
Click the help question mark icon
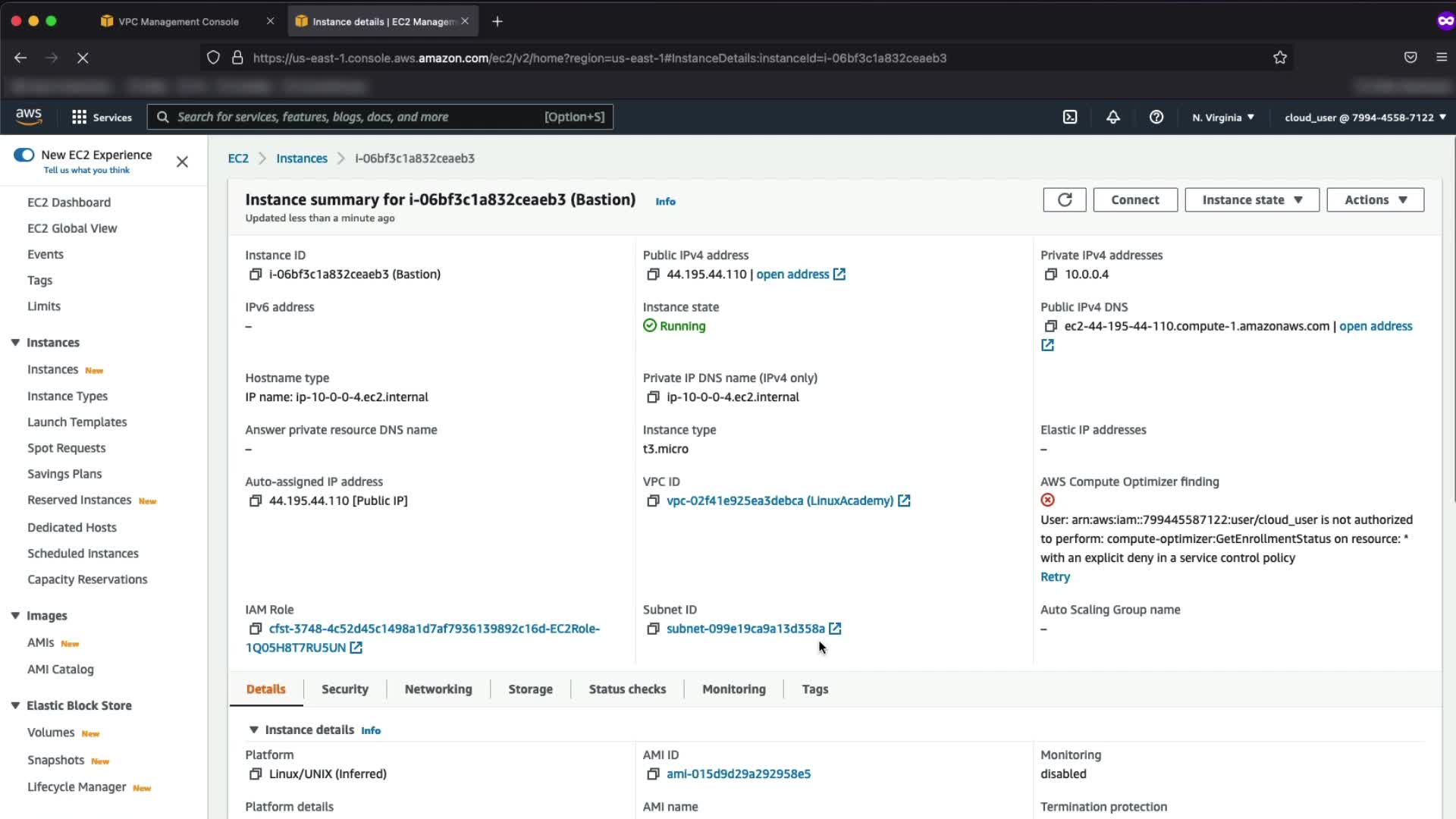(1156, 118)
